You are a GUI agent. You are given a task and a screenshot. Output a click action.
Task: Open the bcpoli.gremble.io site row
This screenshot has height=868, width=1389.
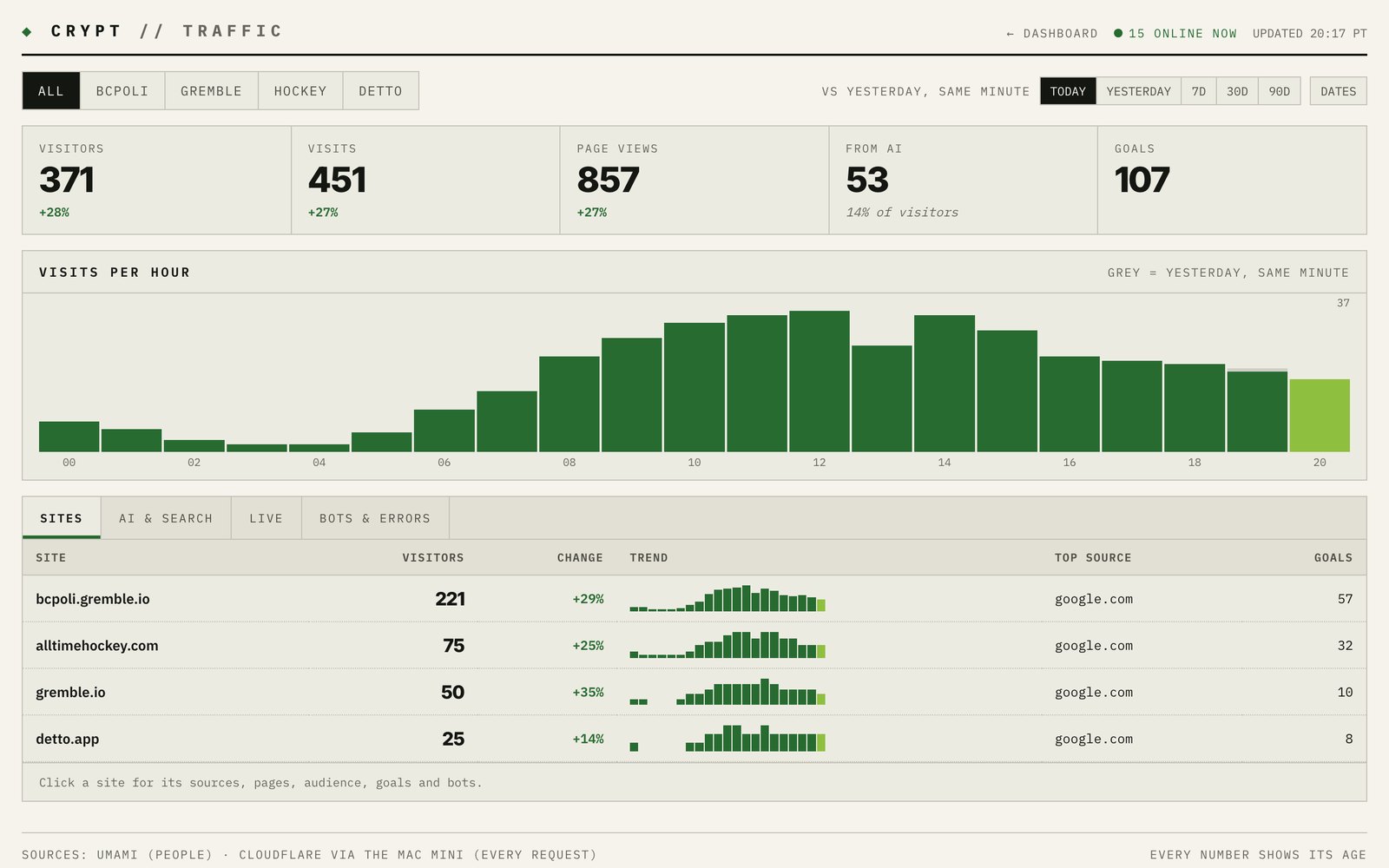[694, 599]
